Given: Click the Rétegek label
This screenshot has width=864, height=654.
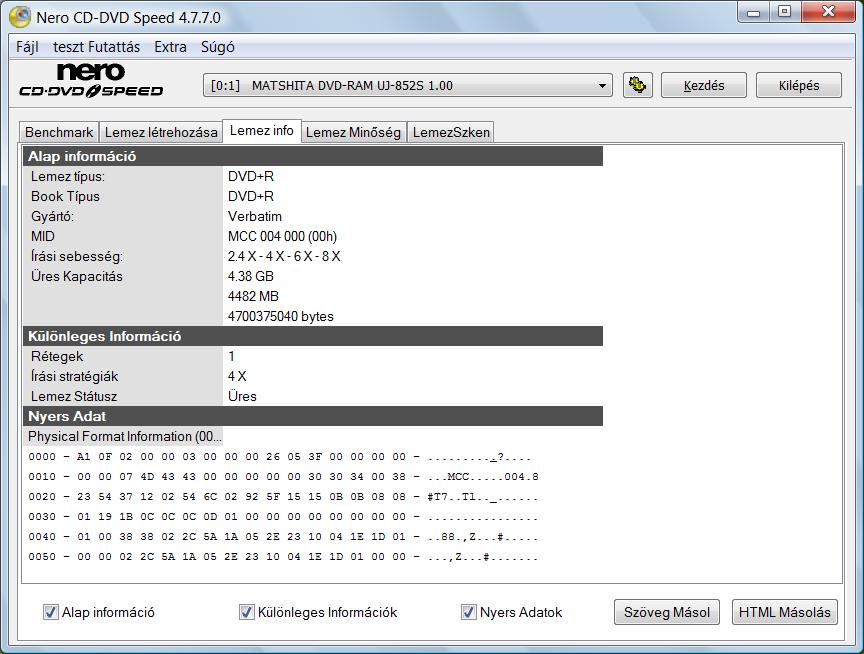Looking at the screenshot, I should pos(57,356).
